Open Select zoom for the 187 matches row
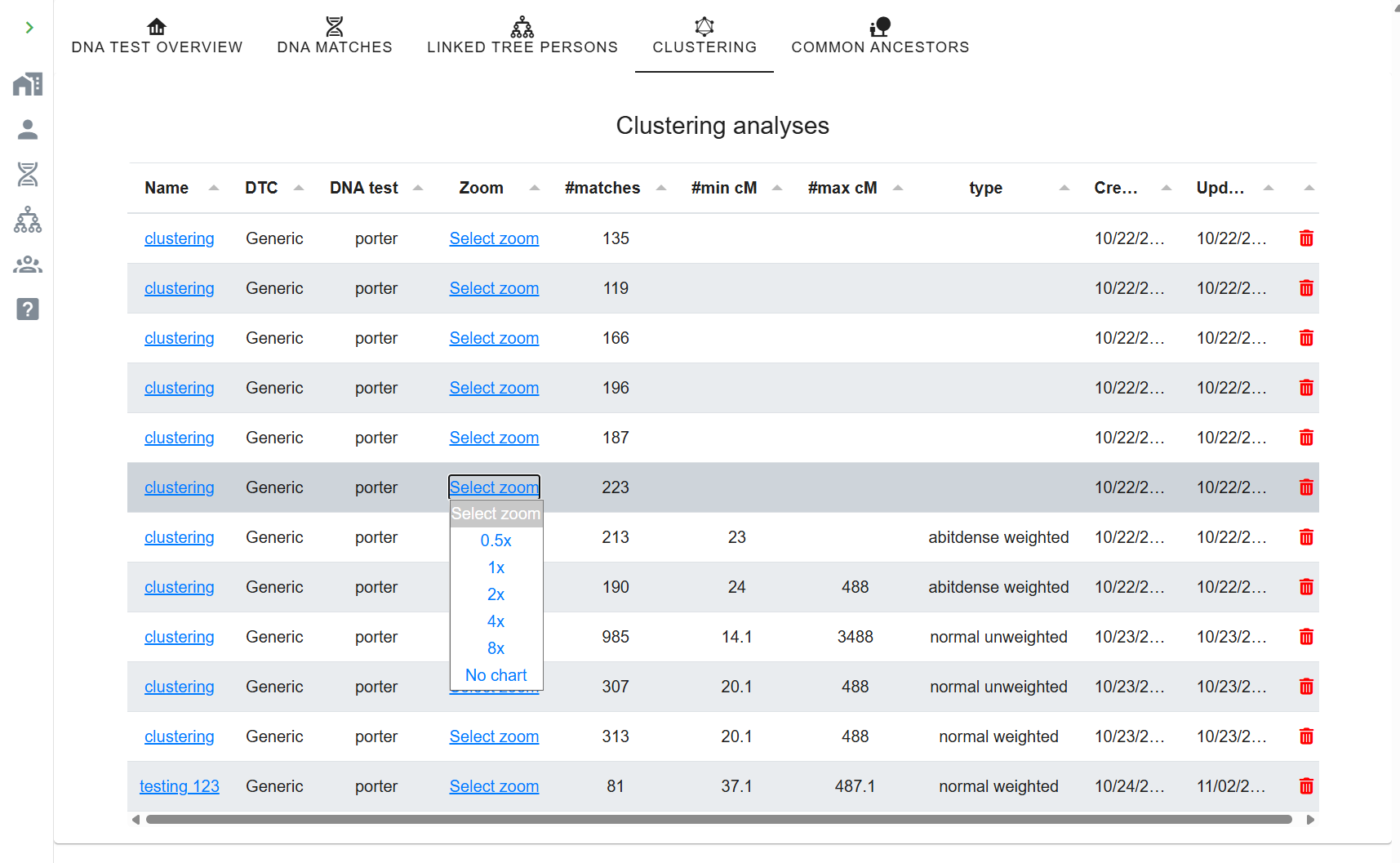The height and width of the screenshot is (863, 1400). click(x=494, y=438)
